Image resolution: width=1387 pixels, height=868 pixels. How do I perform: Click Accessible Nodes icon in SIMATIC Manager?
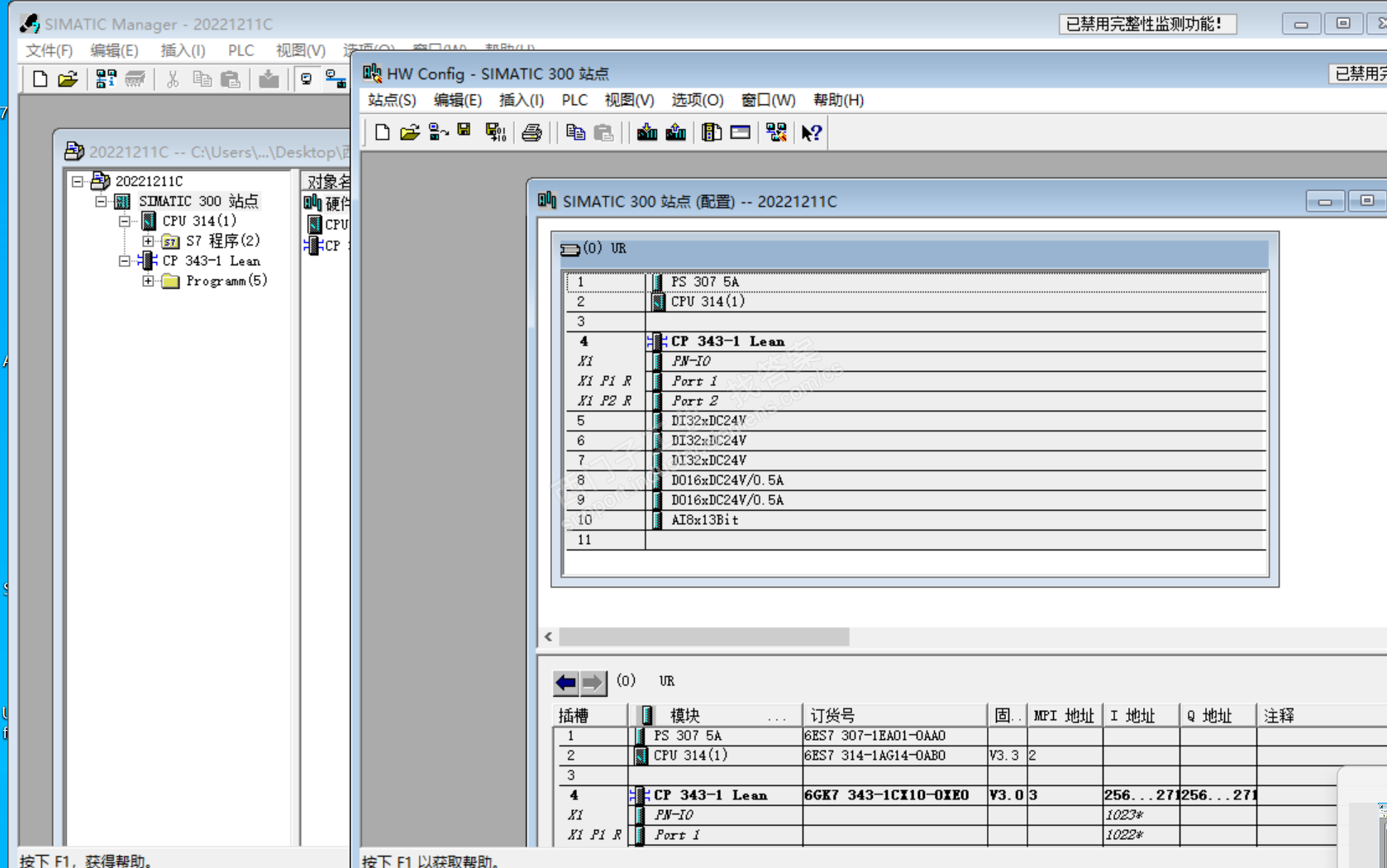[106, 79]
